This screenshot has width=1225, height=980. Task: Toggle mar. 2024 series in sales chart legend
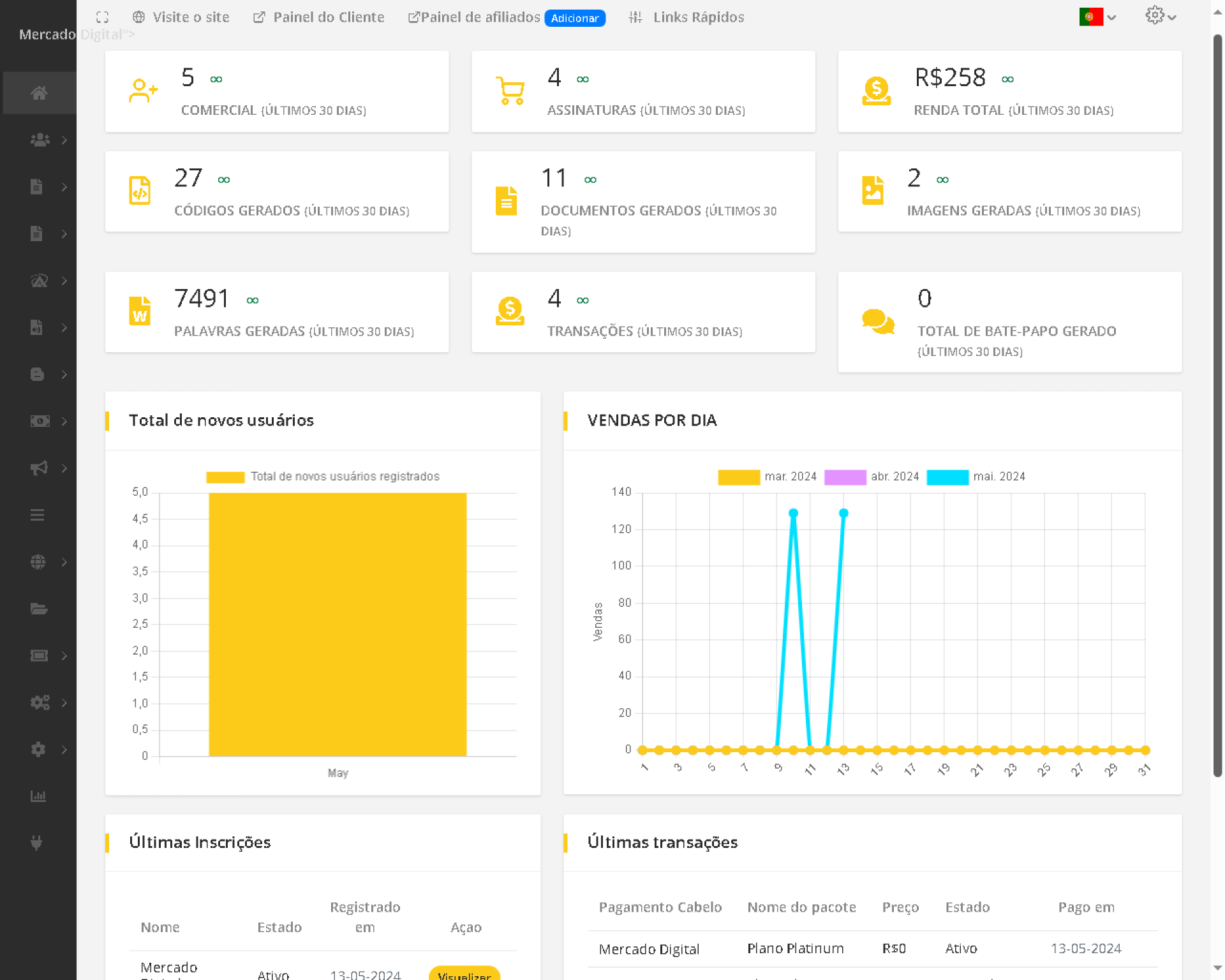(738, 477)
